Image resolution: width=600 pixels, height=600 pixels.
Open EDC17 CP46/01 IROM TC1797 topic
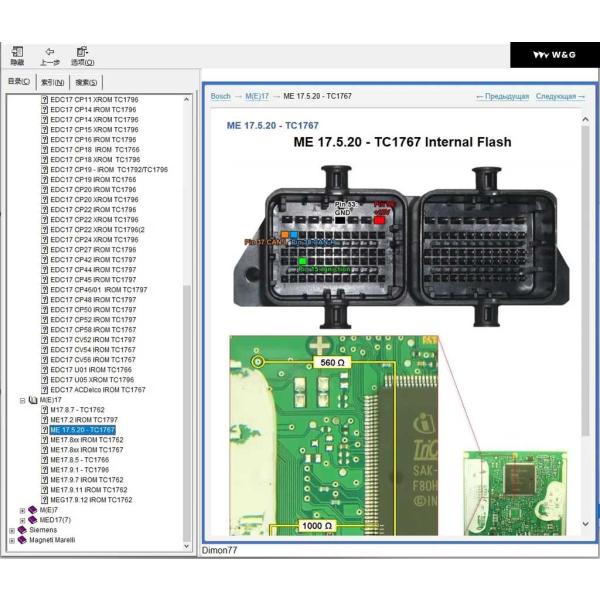pos(98,290)
